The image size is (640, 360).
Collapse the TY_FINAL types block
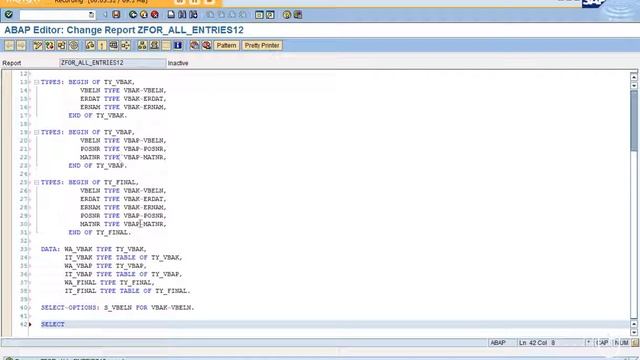pos(36,182)
